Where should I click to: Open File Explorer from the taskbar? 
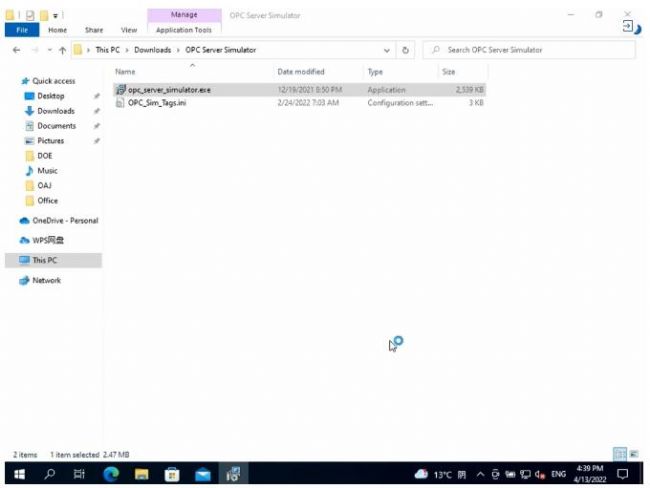click(141, 473)
